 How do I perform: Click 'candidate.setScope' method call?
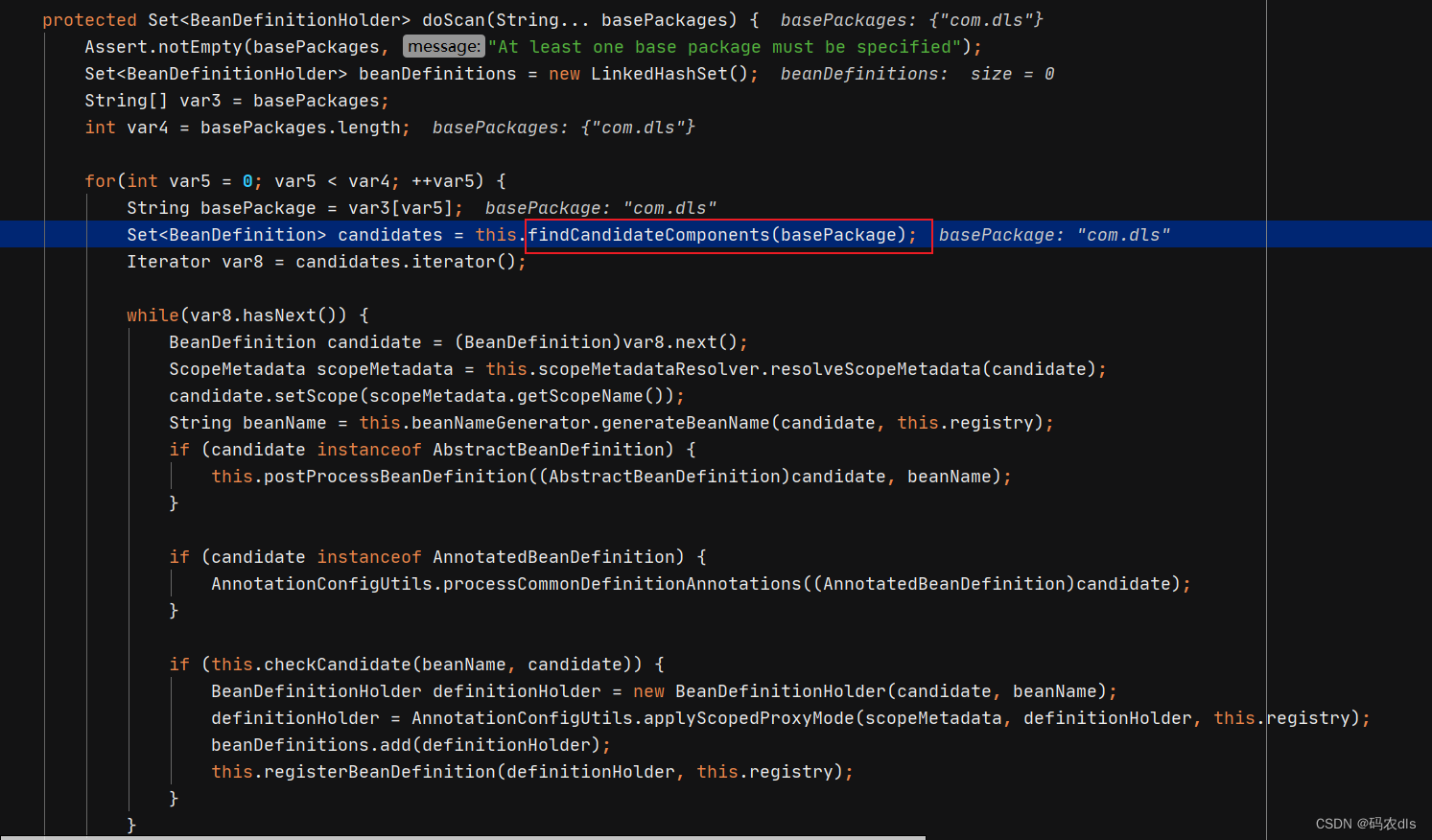coord(264,396)
